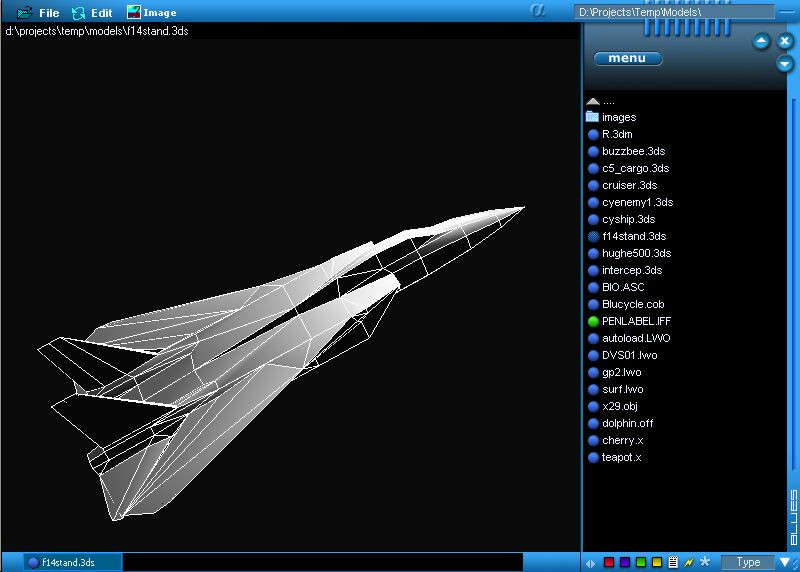Select the f14stand.3ds tab in bottom bar
The width and height of the screenshot is (800, 572).
tap(73, 562)
